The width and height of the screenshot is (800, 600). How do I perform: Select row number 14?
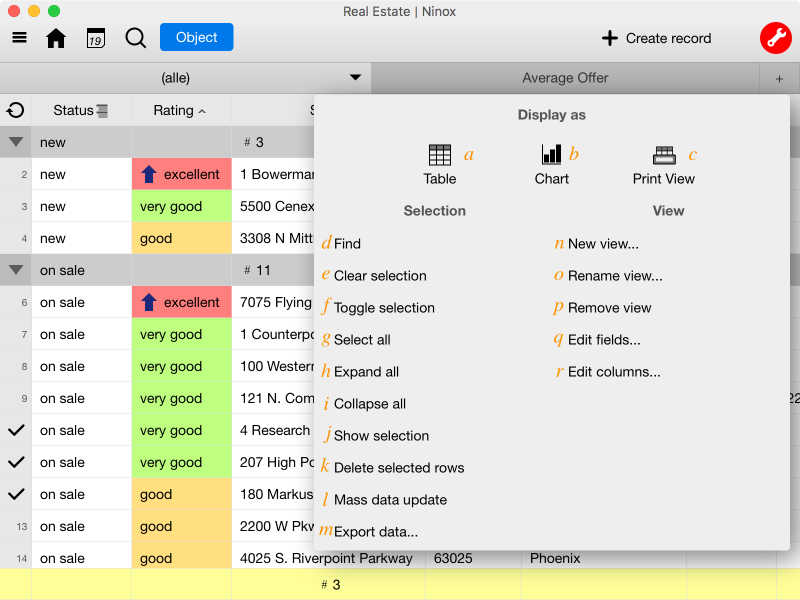(x=21, y=559)
